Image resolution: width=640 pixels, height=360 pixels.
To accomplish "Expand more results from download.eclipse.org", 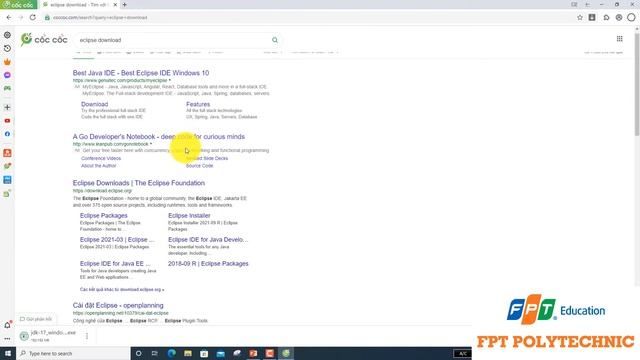I will click(x=122, y=289).
